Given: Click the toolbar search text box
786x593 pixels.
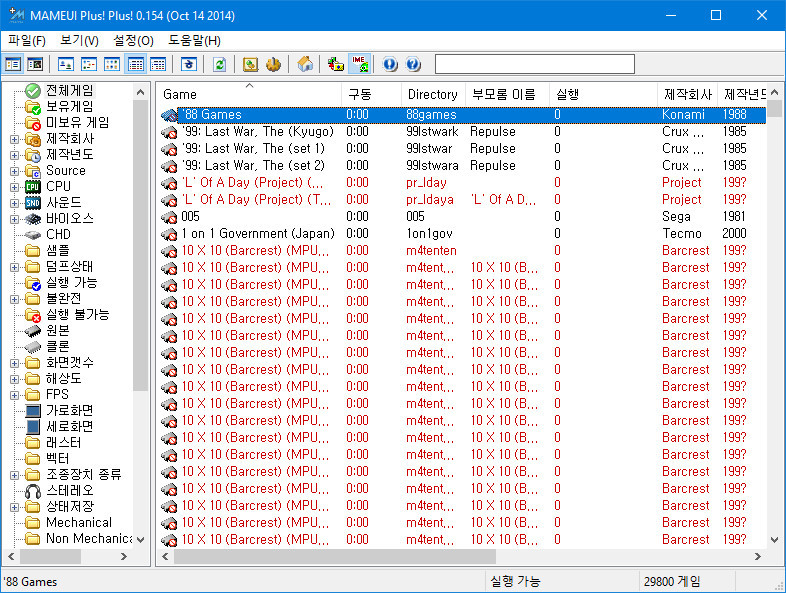Looking at the screenshot, I should pyautogui.click(x=534, y=64).
